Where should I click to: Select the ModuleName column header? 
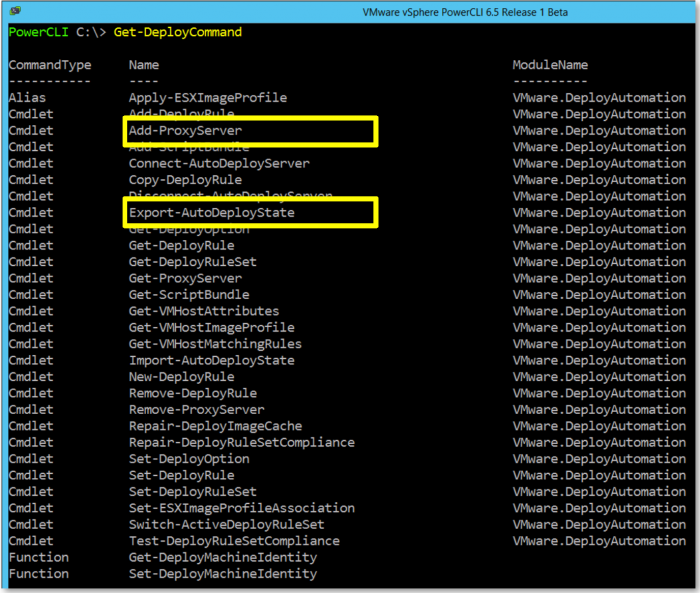coord(550,65)
